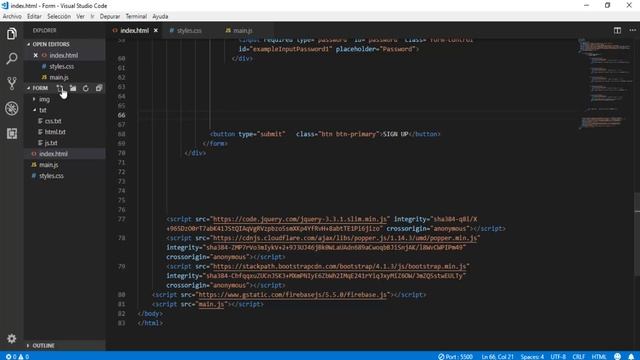Open the Explorer view in activity bar
The height and width of the screenshot is (360, 640).
(11, 33)
